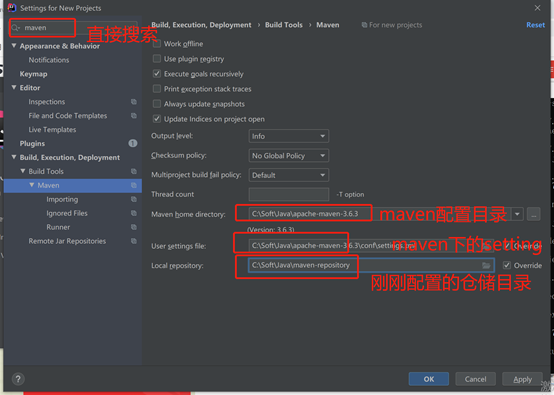Click the Local repository path field
554x395 pixels.
[371, 265]
